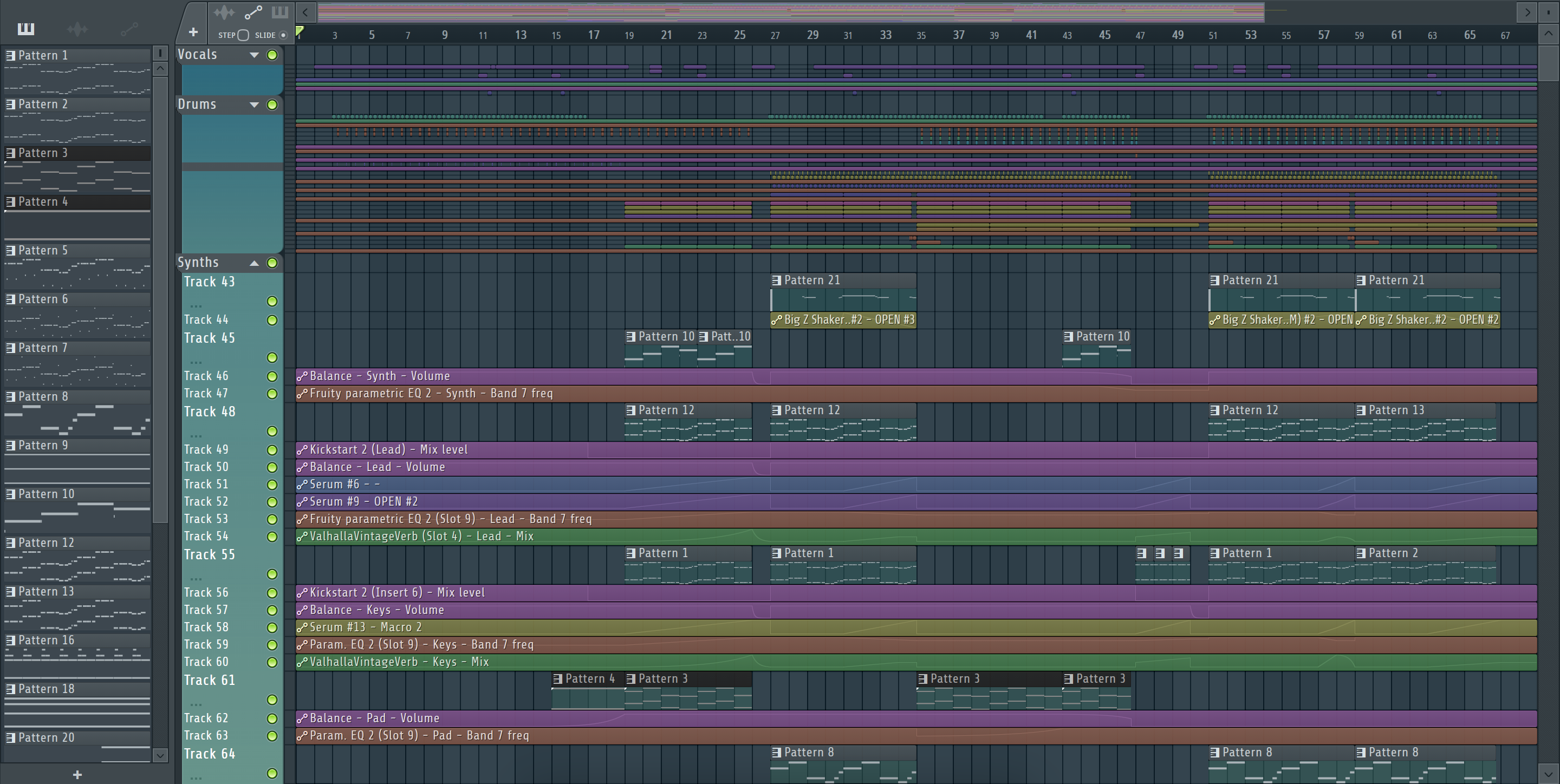The image size is (1560, 784).
Task: Toggle the STEP checkbox
Action: pos(243,35)
